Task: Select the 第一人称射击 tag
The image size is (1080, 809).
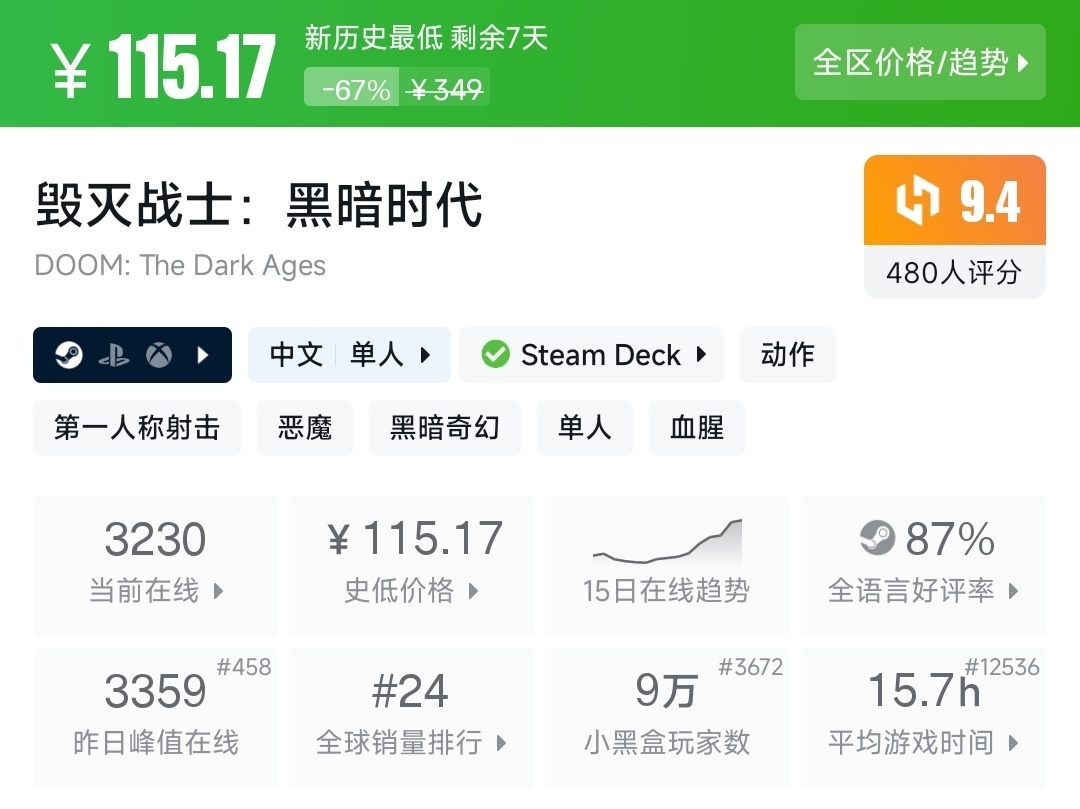Action: click(x=137, y=428)
